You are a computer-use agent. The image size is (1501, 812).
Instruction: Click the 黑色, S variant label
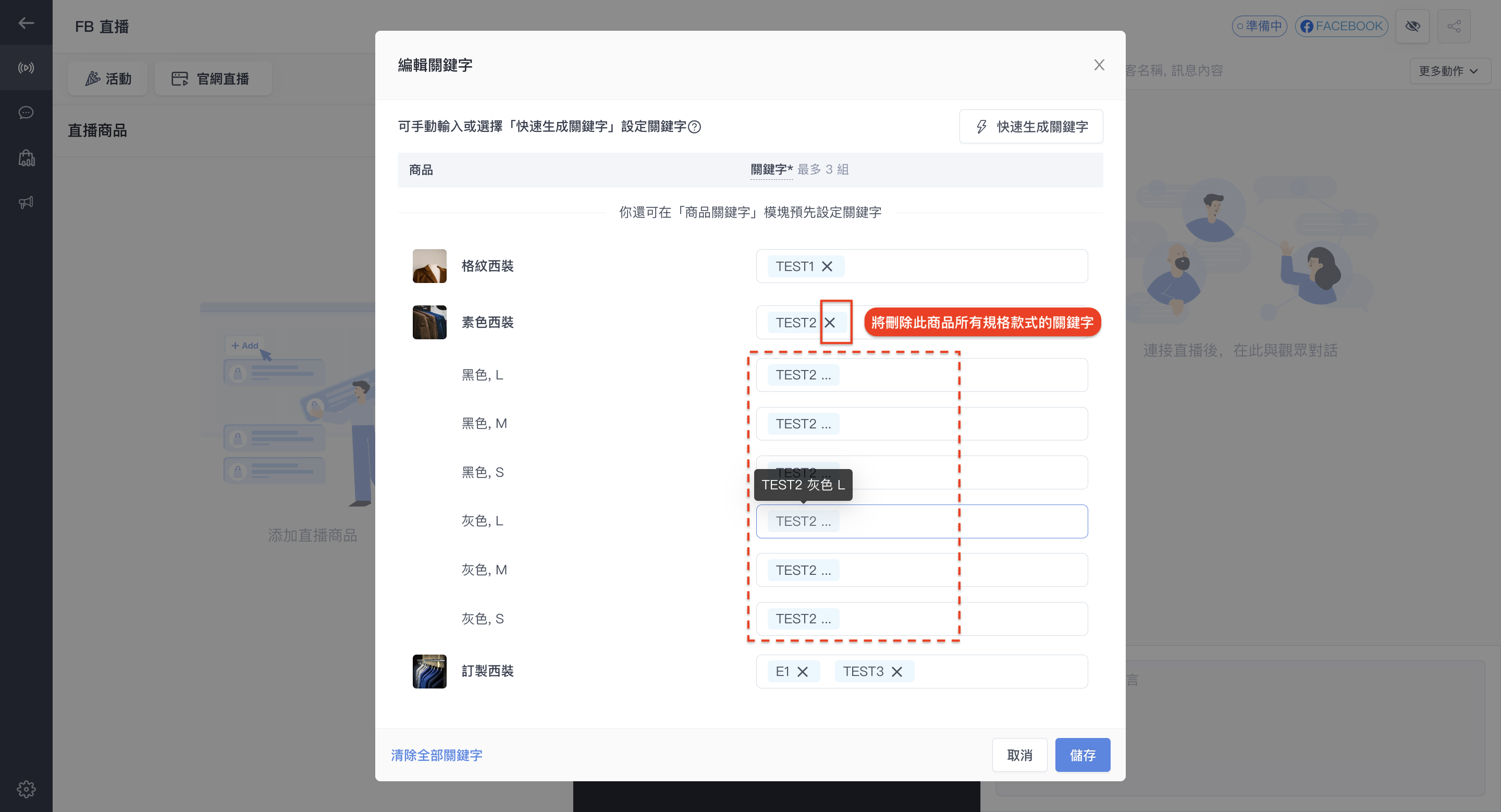pyautogui.click(x=483, y=472)
